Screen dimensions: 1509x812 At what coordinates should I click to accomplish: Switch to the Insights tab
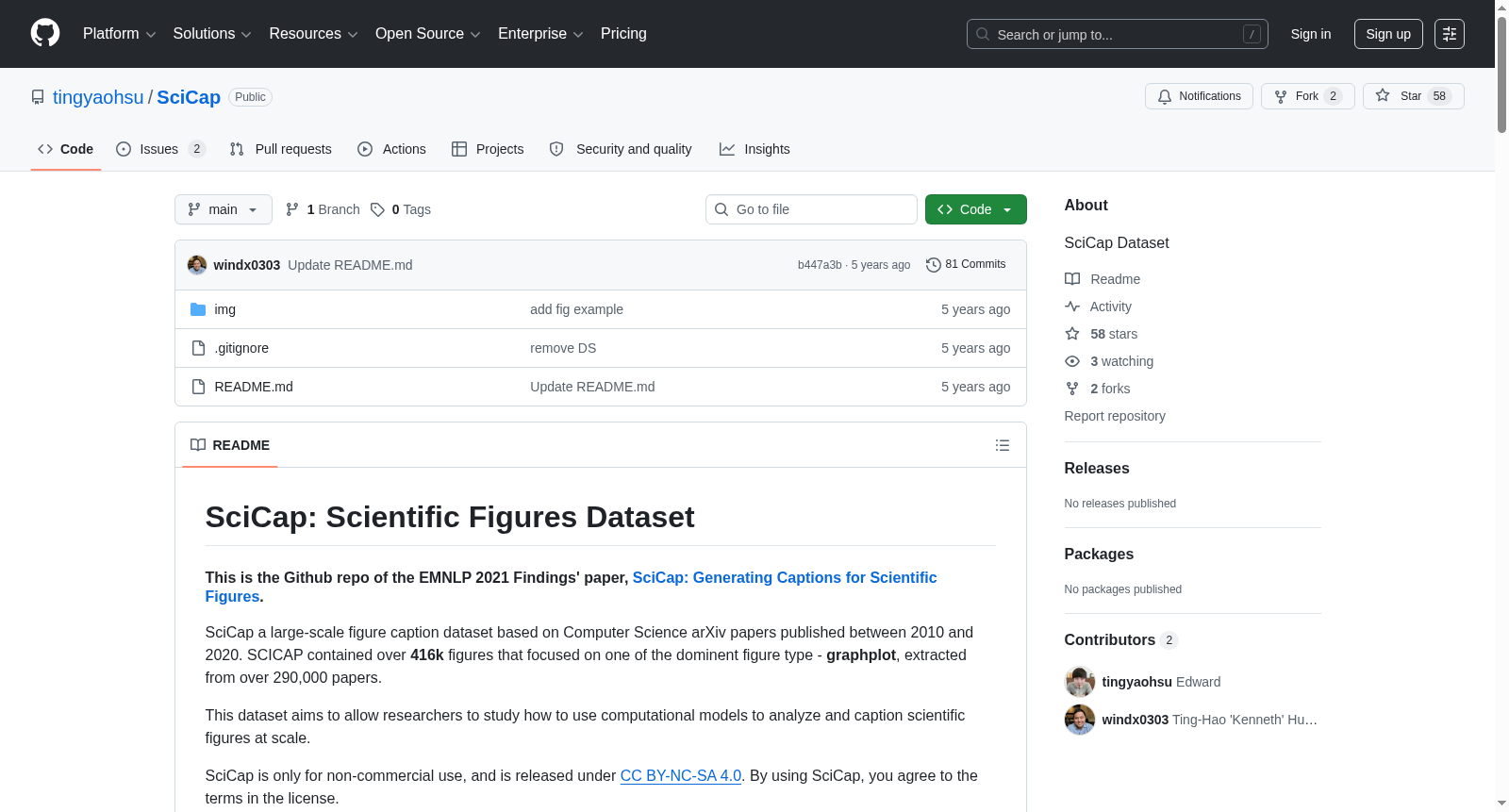[754, 149]
